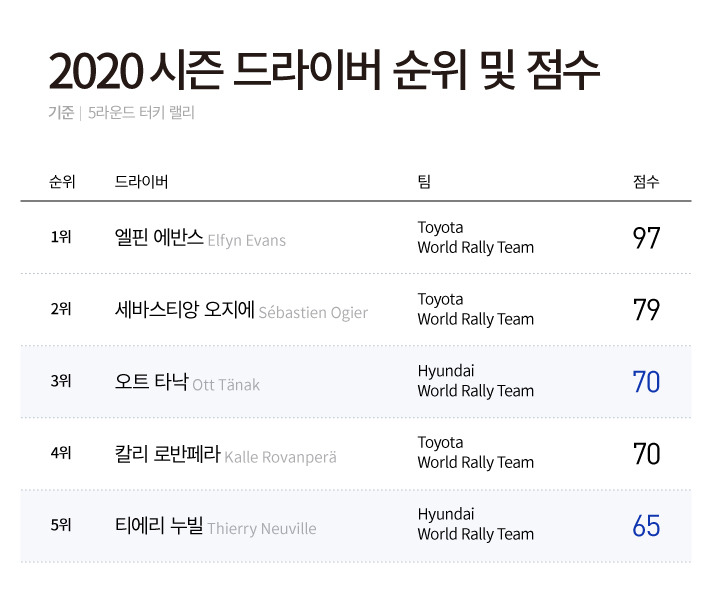Click Thierry Neuville's blue score 65

coord(646,526)
